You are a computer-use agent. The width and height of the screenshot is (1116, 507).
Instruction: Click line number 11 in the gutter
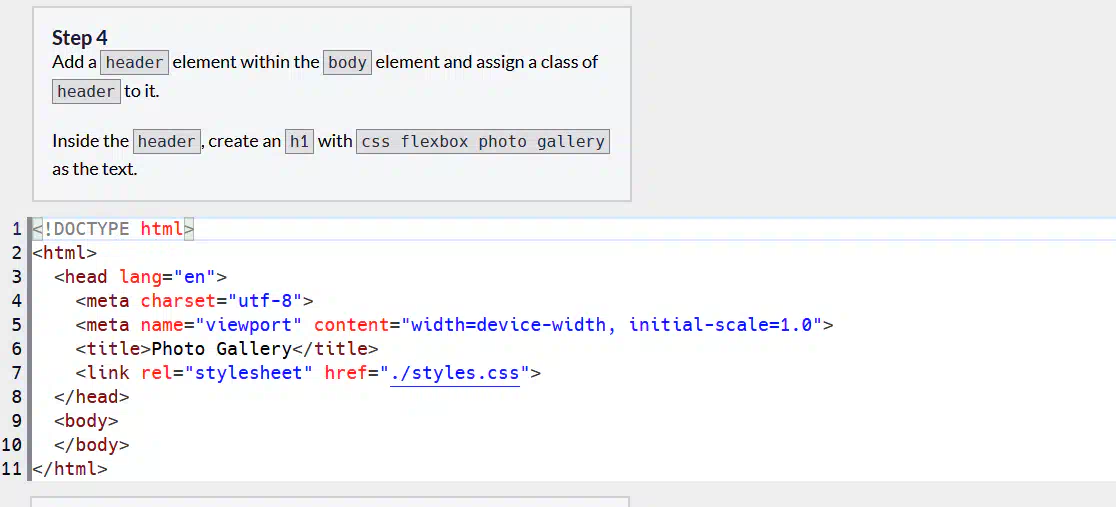12,468
